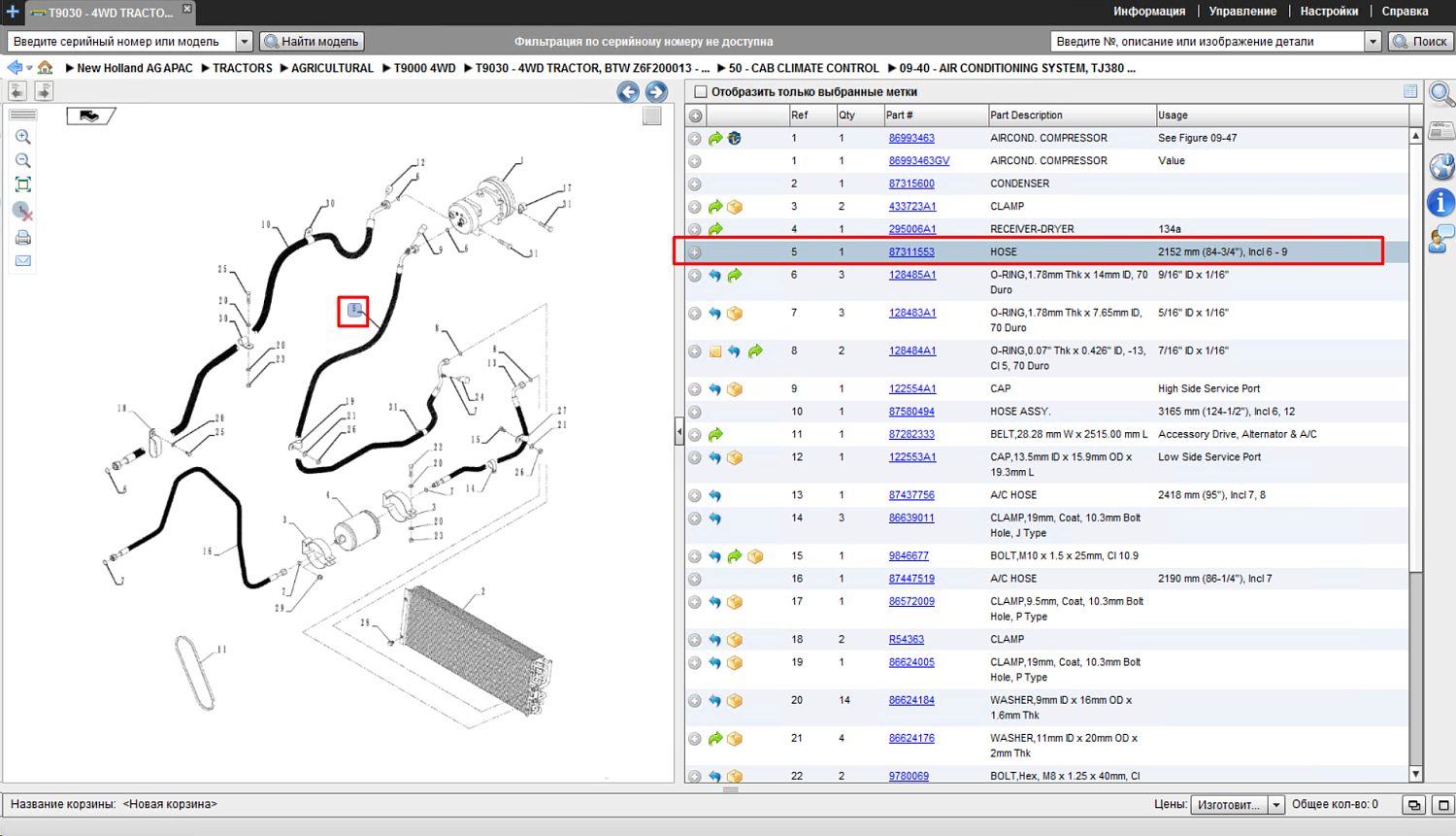Click the note icon for part 128484A1
Viewport: 1456px width, 836px height.
[715, 351]
